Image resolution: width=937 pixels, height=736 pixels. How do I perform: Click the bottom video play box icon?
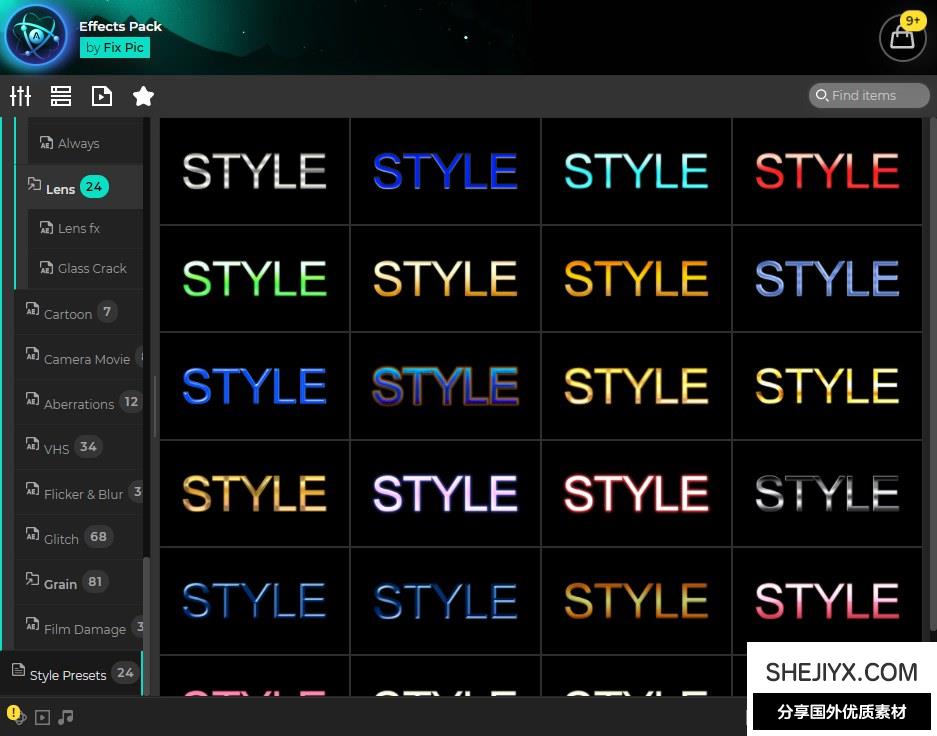tap(42, 717)
